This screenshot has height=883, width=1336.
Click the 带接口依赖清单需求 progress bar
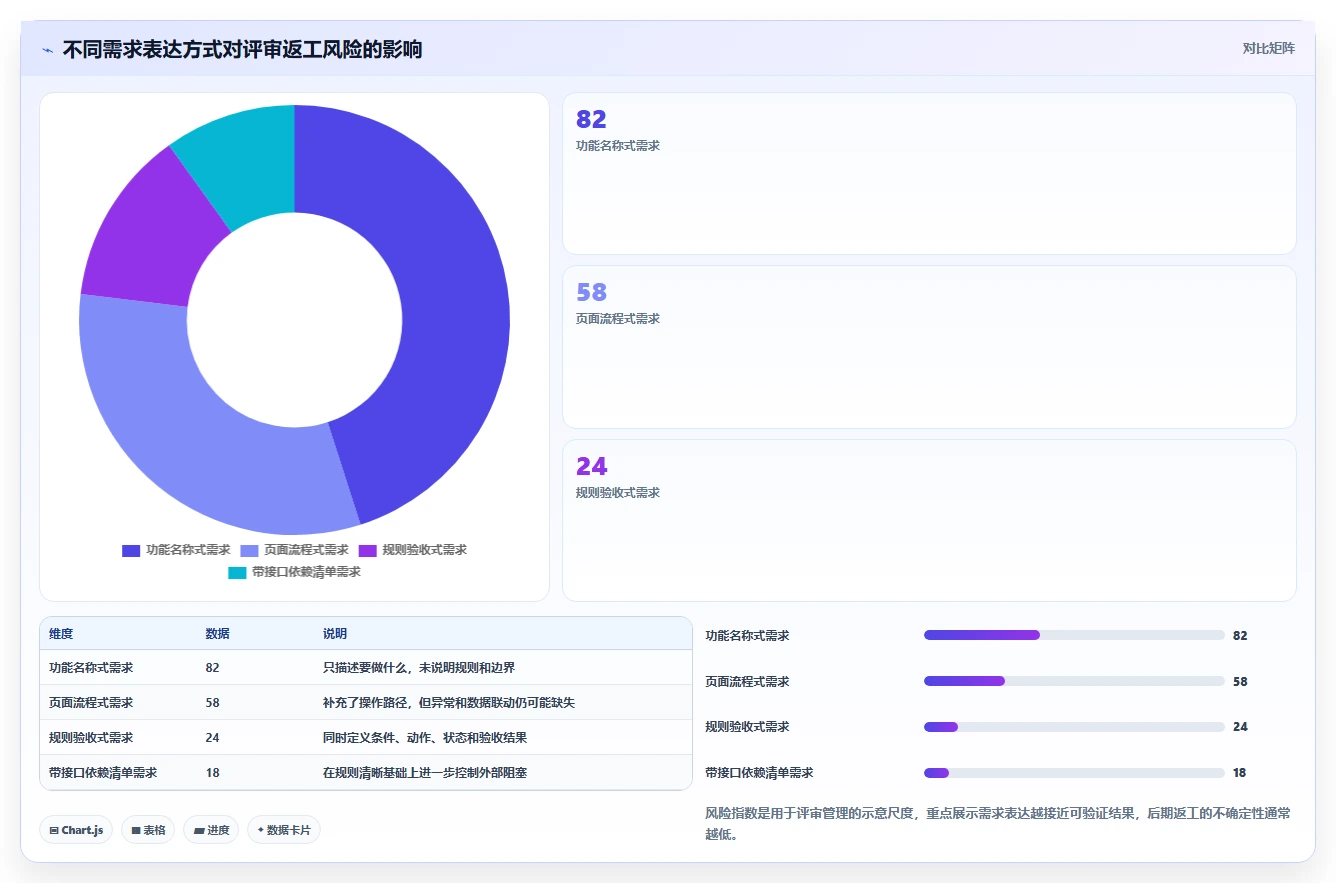pyautogui.click(x=1074, y=773)
